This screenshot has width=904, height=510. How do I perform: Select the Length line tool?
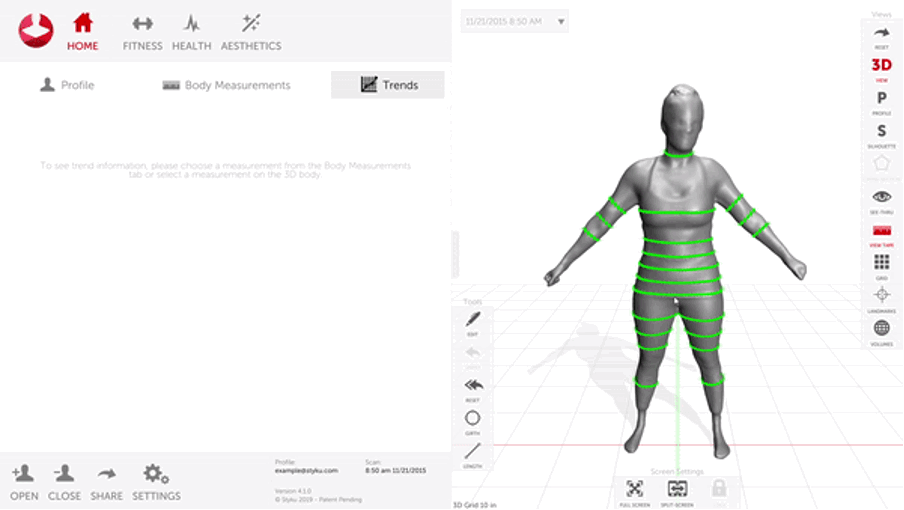pyautogui.click(x=473, y=455)
